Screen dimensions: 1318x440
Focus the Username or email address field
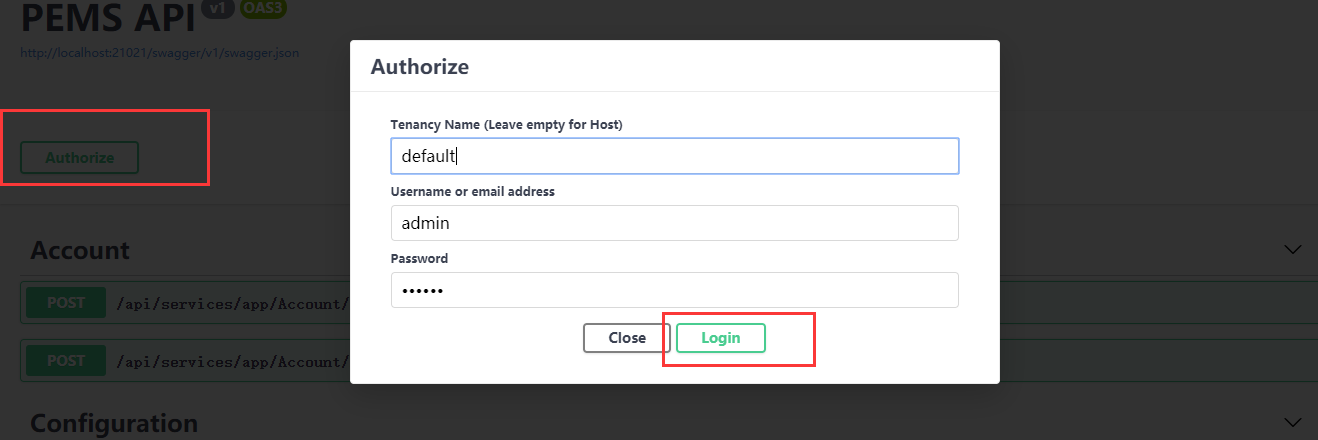pos(674,223)
